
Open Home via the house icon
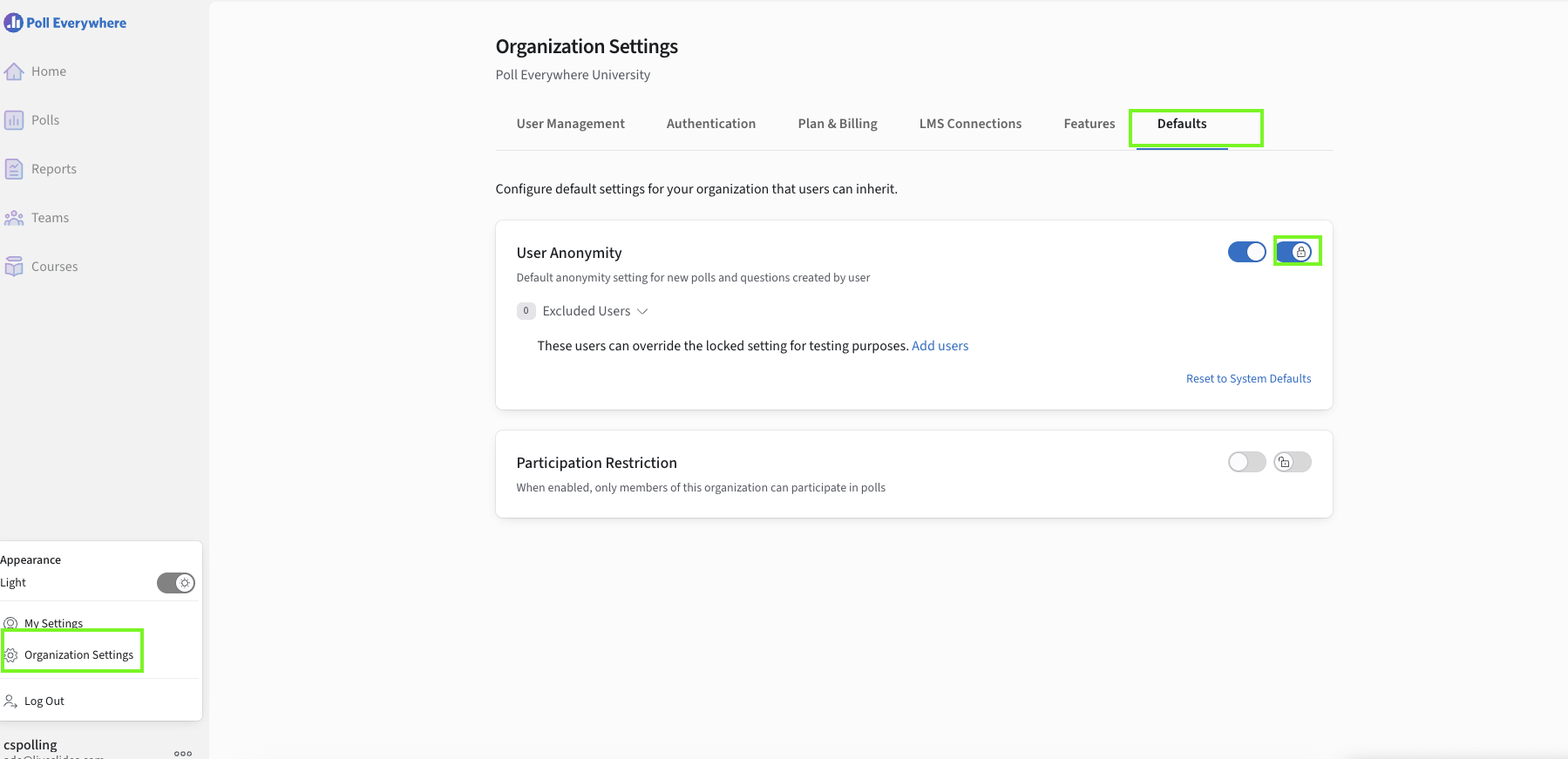pyautogui.click(x=14, y=71)
